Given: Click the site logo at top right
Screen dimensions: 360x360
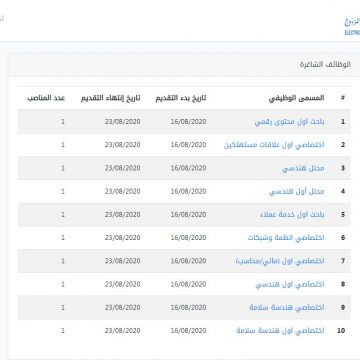Looking at the screenshot, I should (x=352, y=27).
